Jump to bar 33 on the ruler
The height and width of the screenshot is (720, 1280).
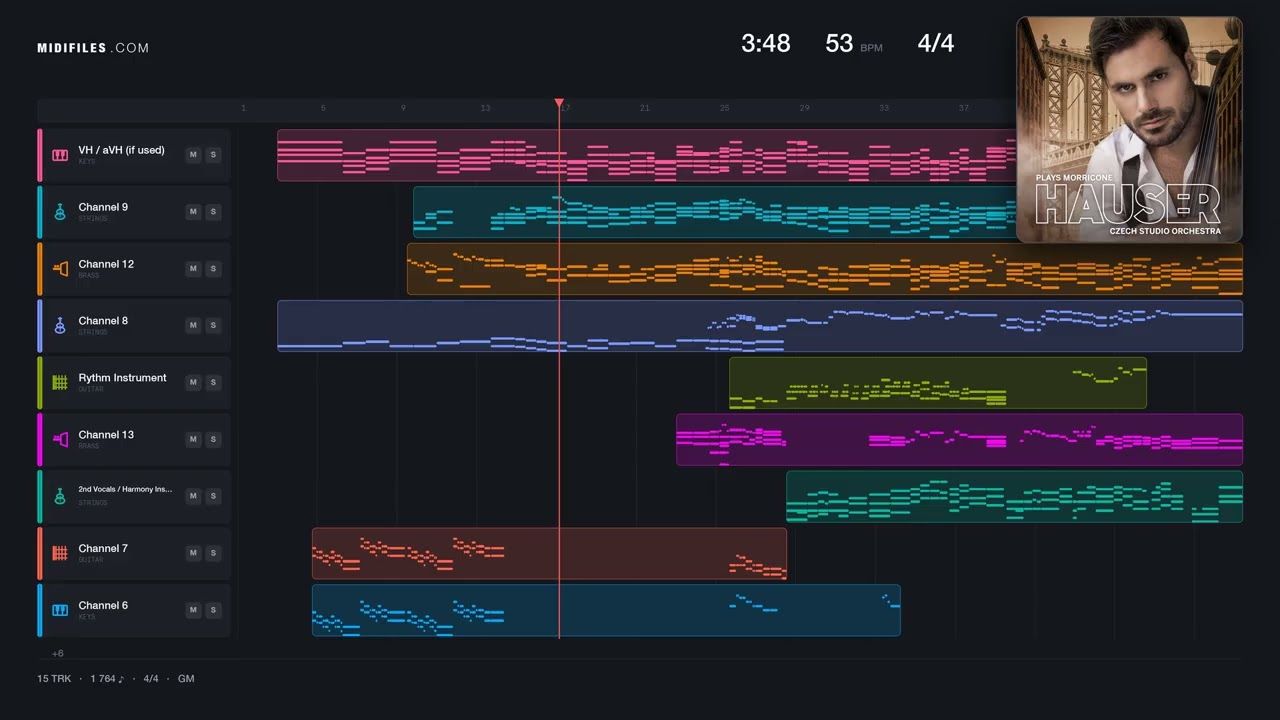pos(884,108)
